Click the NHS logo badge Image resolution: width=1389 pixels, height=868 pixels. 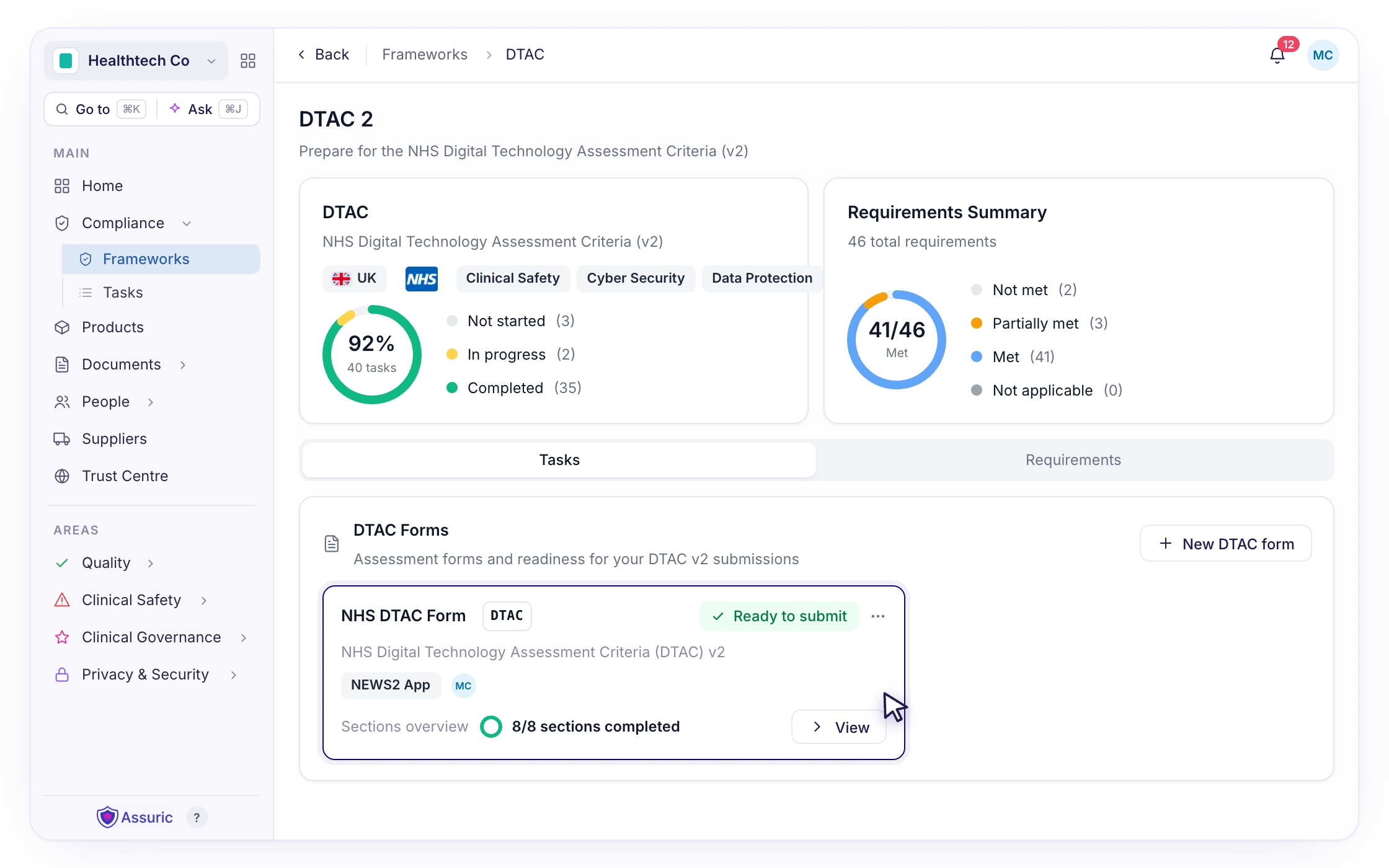422,278
